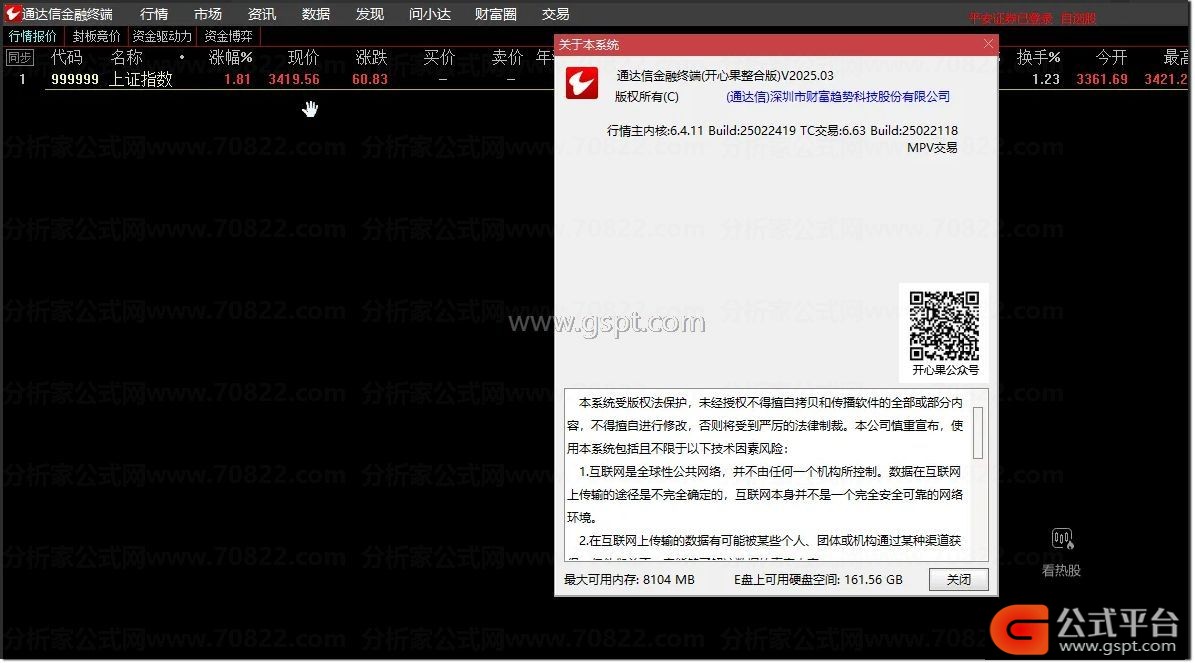This screenshot has height=663, width=1195.
Task: Click the 通达信 app logo in title bar
Action: click(12, 13)
